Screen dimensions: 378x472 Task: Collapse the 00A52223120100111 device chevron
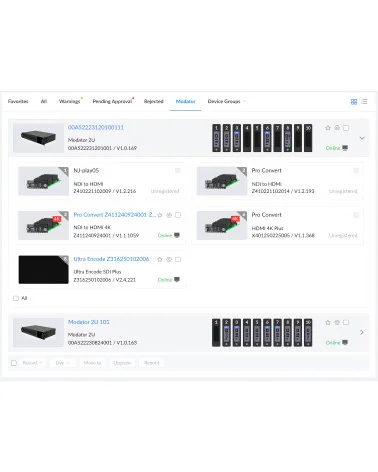362,138
